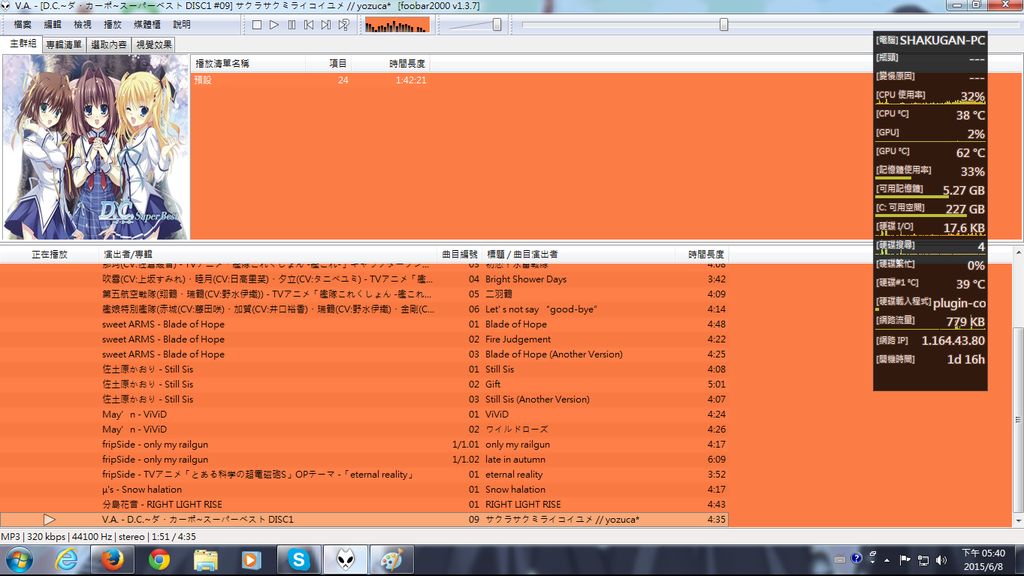This screenshot has width=1024, height=576.
Task: Select the 預設 playlist row
Action: click(311, 80)
